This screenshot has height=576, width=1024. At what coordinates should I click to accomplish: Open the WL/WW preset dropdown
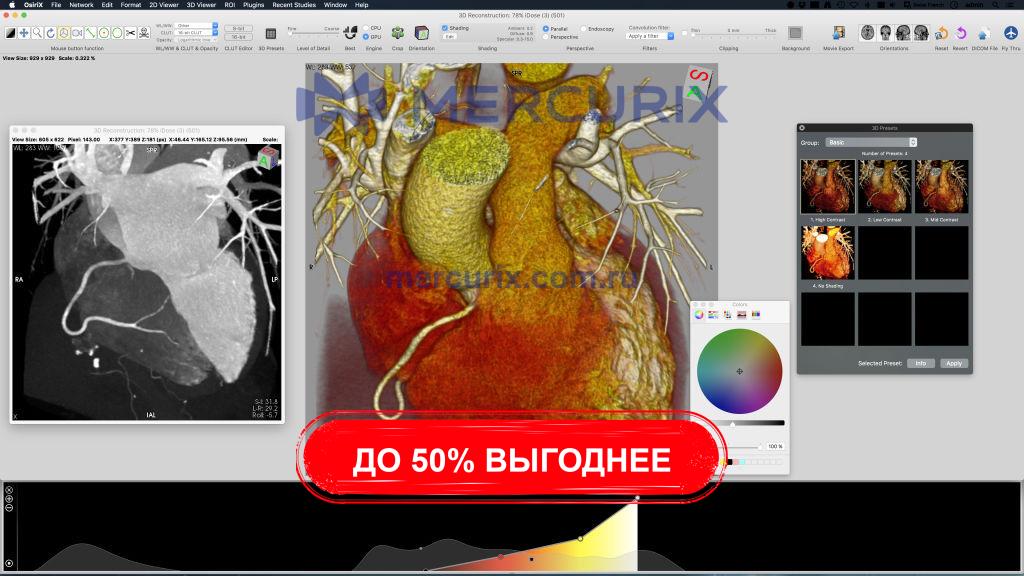(x=197, y=25)
